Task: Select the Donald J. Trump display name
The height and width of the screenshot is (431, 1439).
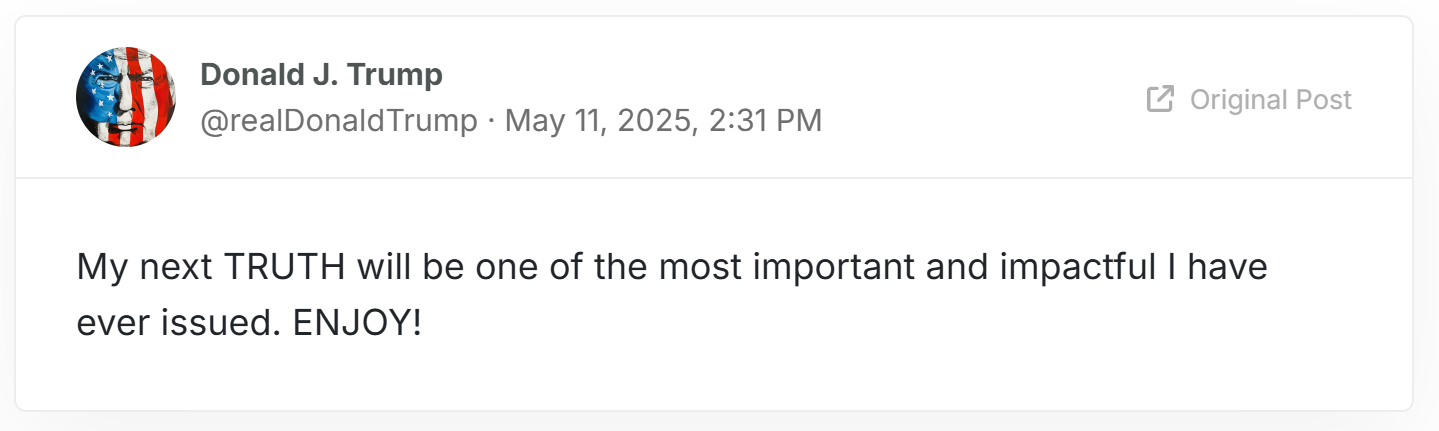Action: [322, 74]
